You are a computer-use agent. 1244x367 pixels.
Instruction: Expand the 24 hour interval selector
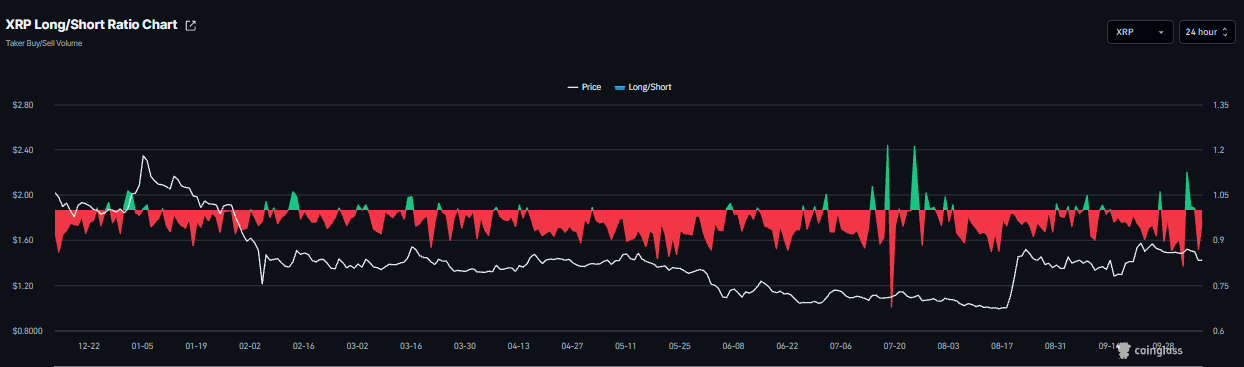[x=1206, y=32]
